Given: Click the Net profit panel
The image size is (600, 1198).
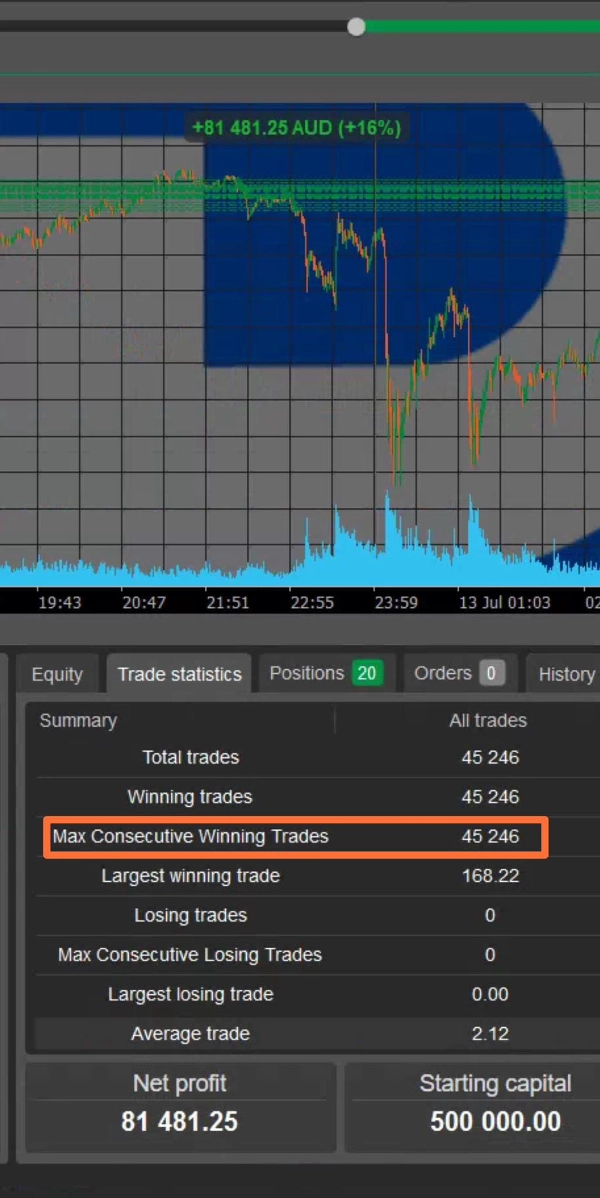Looking at the screenshot, I should (180, 1104).
